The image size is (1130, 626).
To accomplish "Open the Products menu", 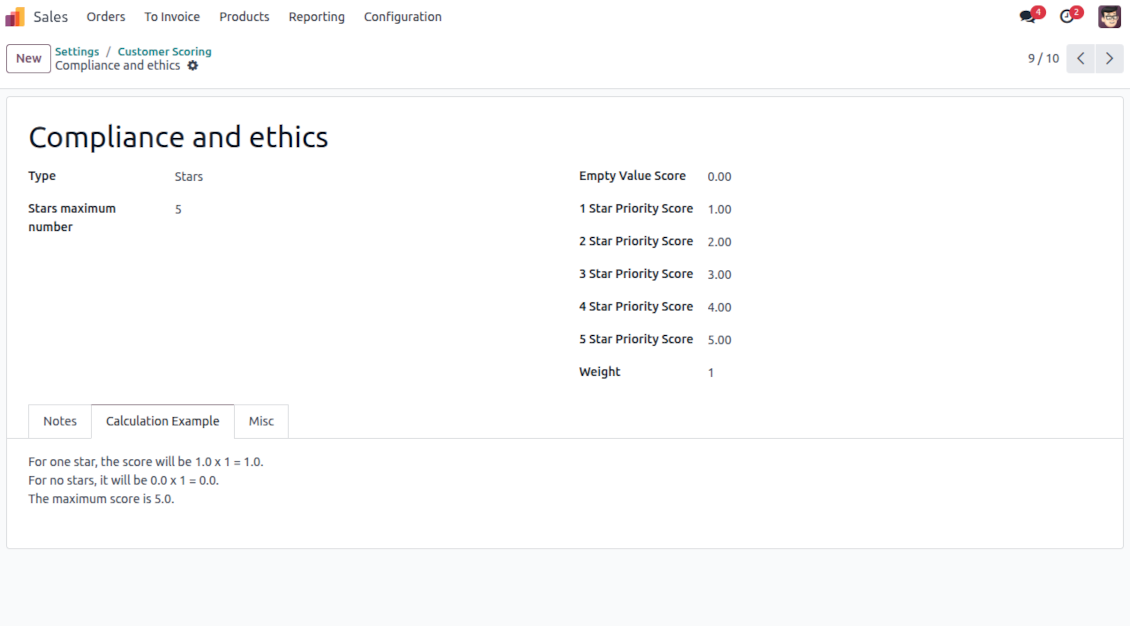I will pyautogui.click(x=244, y=17).
